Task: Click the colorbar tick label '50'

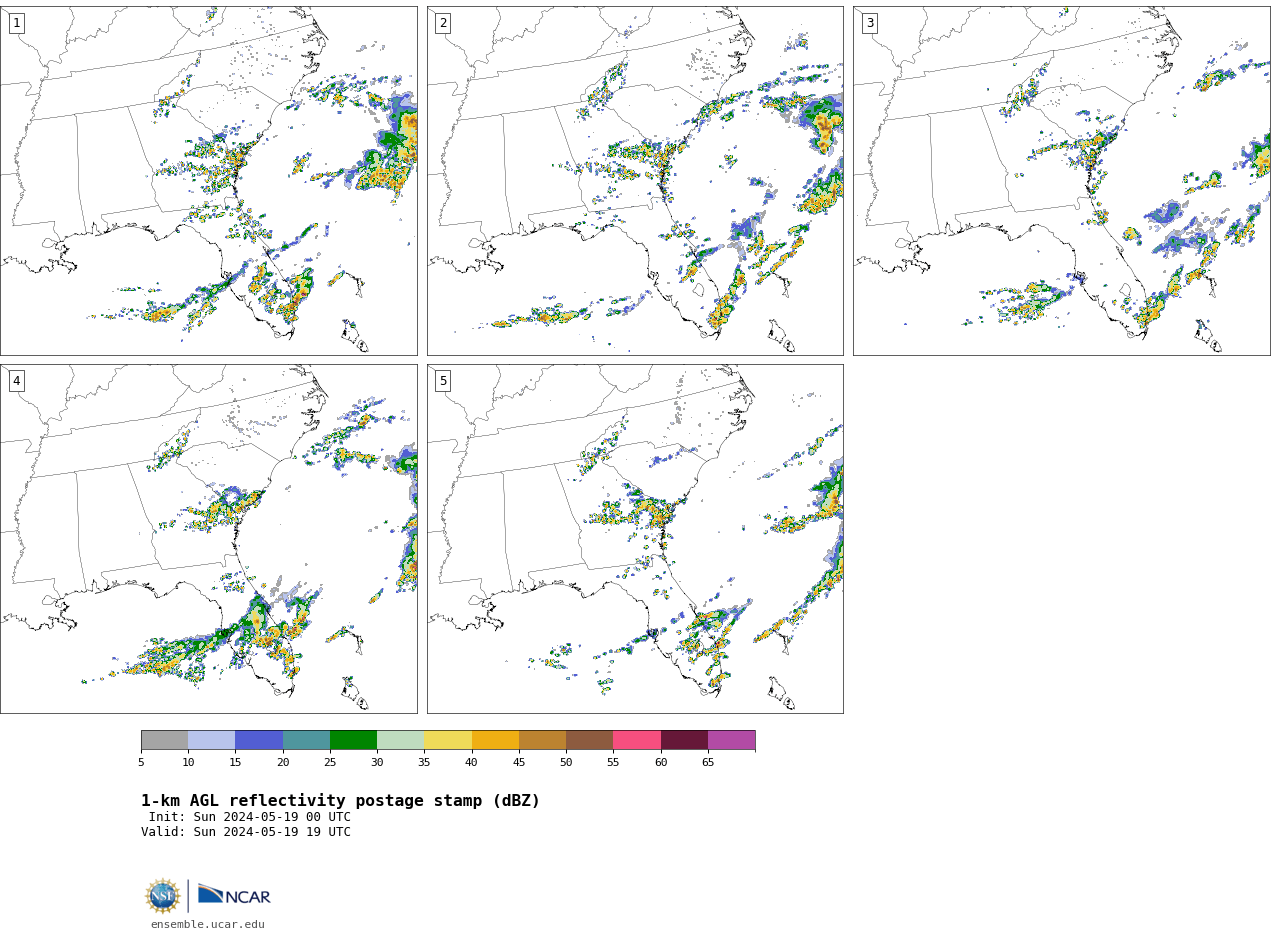Action: point(566,763)
